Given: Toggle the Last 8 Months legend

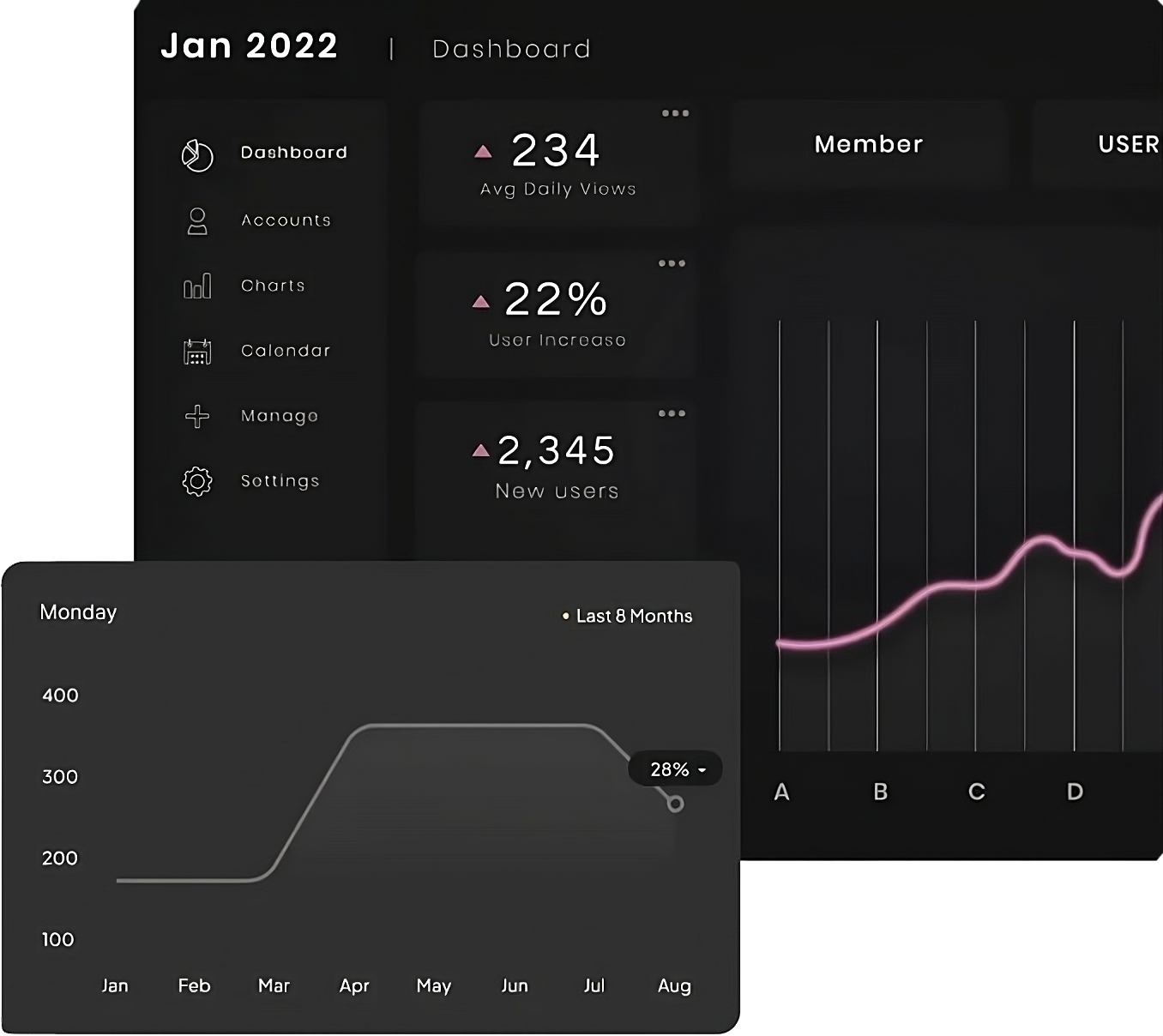Looking at the screenshot, I should point(627,616).
